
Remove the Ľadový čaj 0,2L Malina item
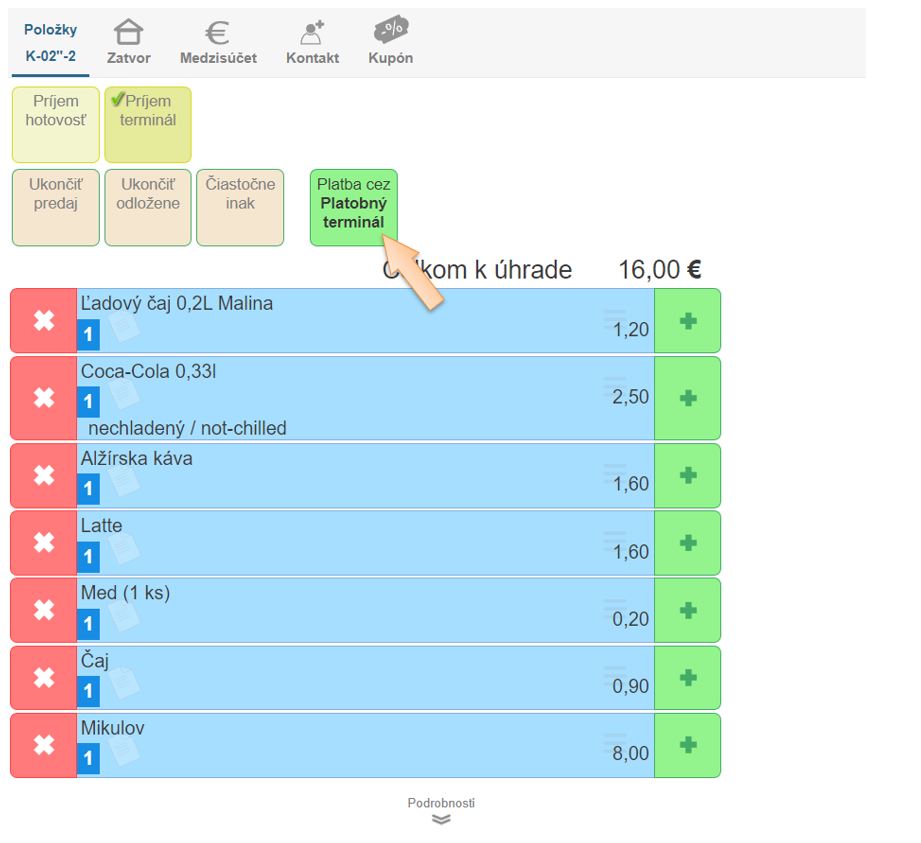click(x=44, y=321)
